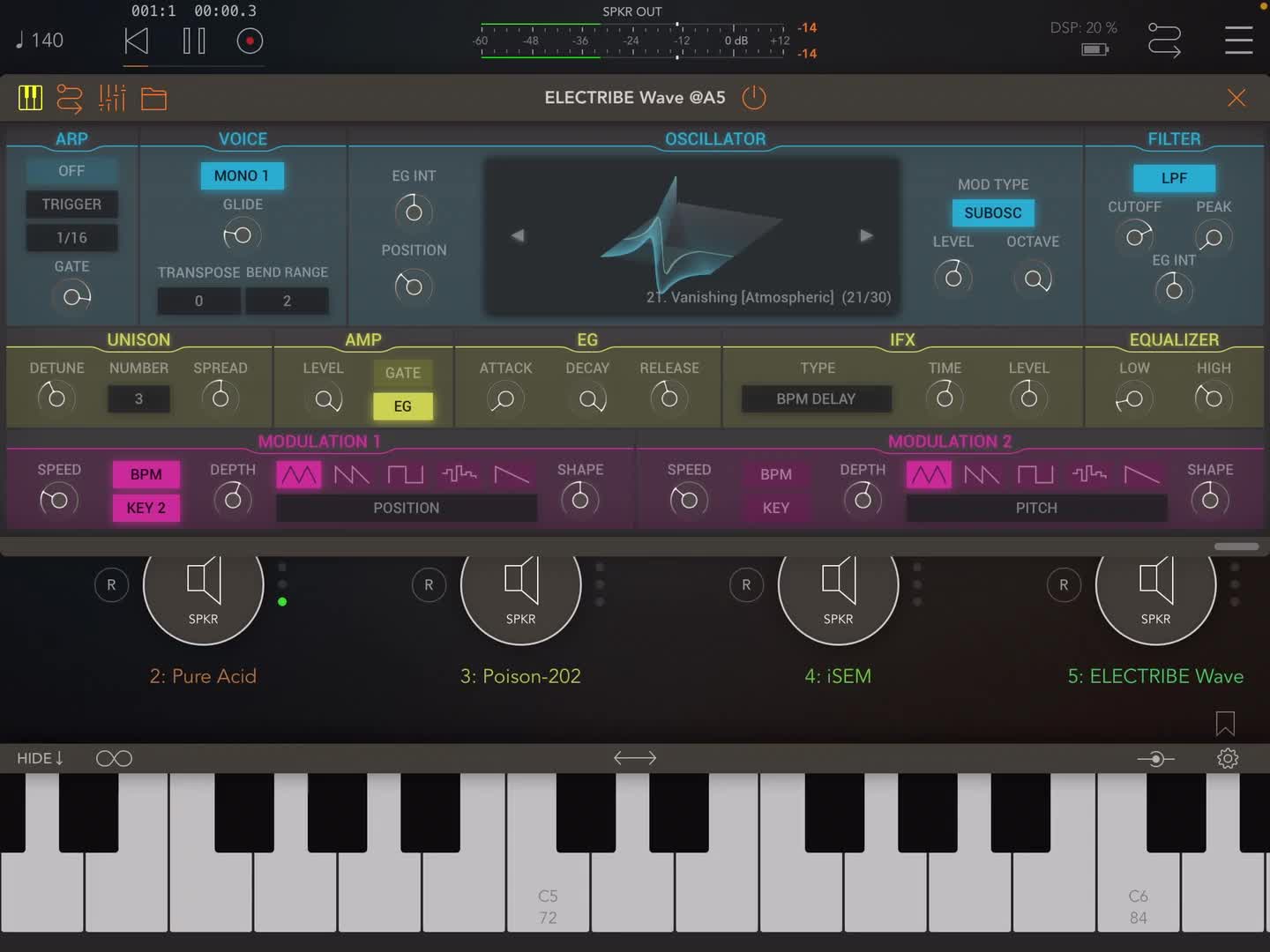Select the 4: iSEM track label
This screenshot has height=952, width=1270.
point(838,676)
